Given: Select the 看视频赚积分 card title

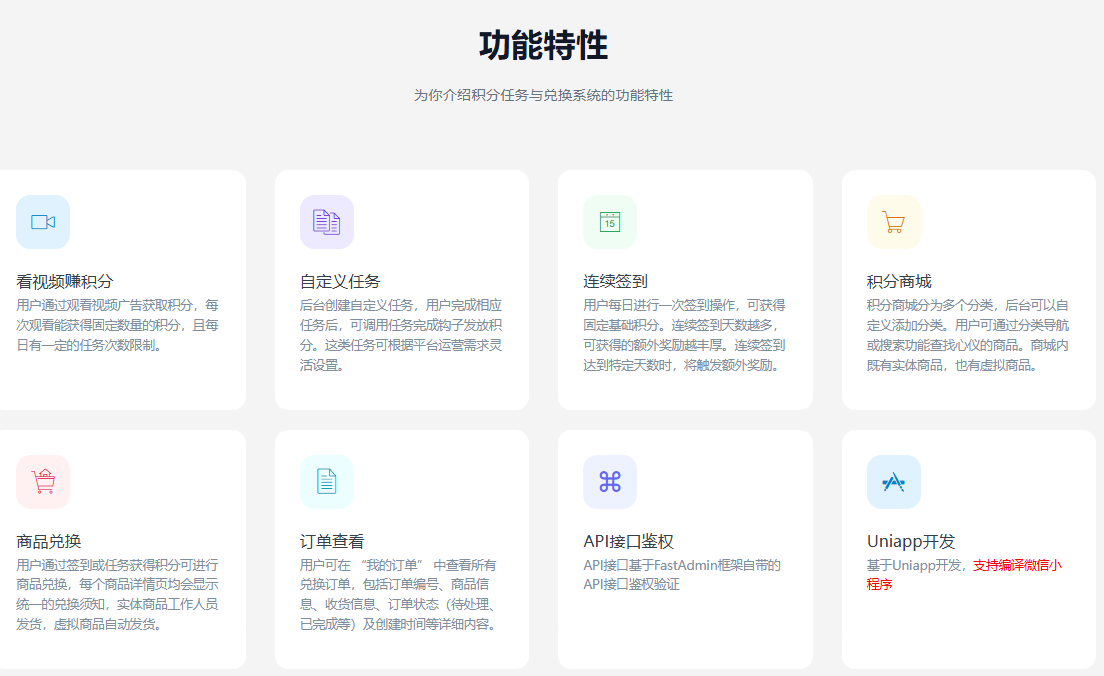Looking at the screenshot, I should click(x=65, y=282).
